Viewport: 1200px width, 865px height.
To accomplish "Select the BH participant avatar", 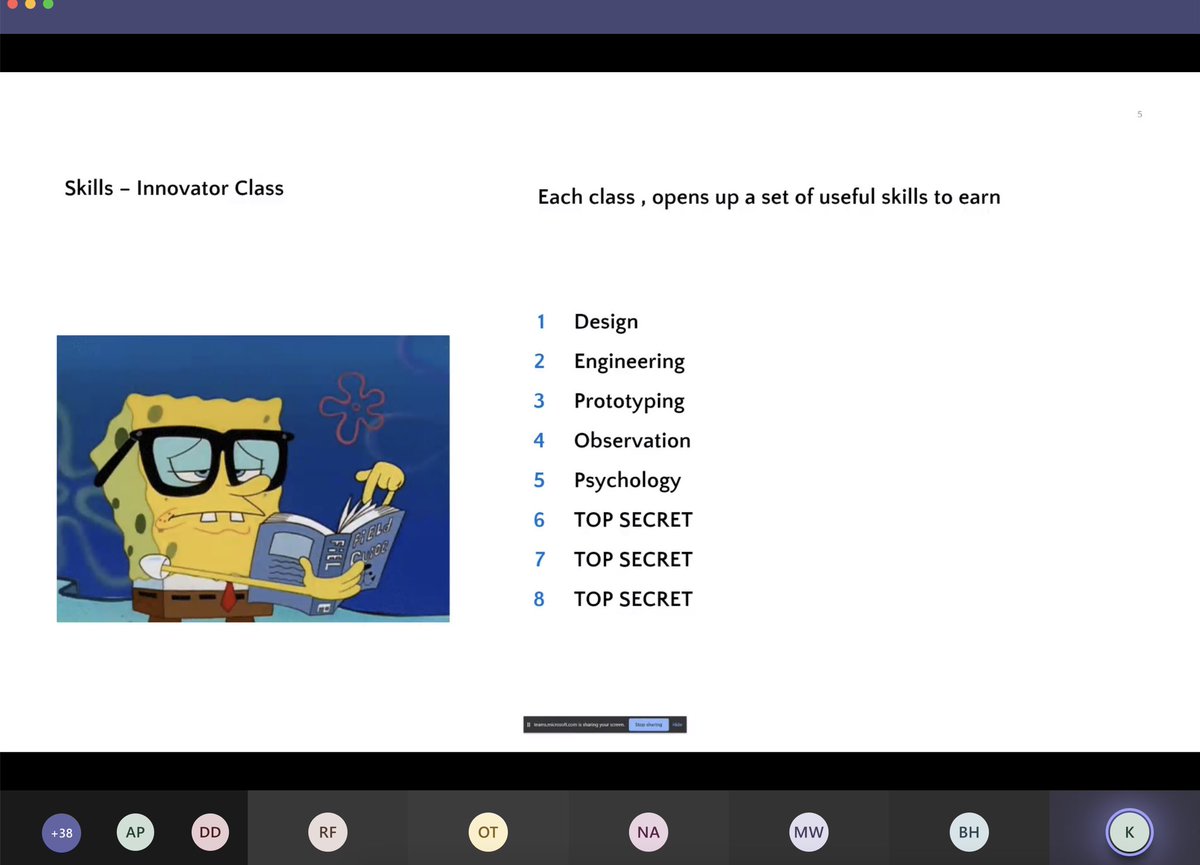I will [969, 832].
